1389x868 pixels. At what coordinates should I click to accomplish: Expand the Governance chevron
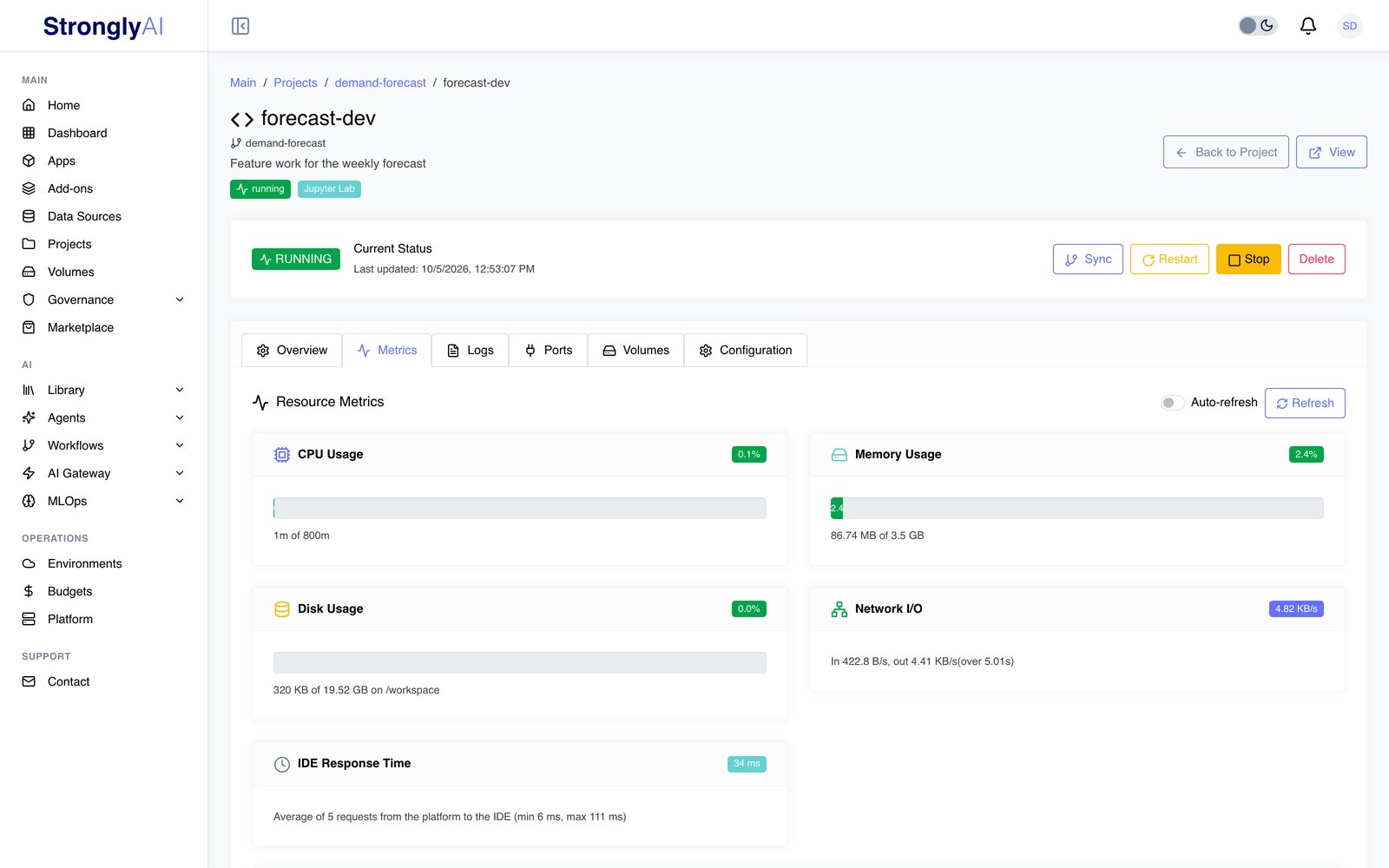[180, 299]
